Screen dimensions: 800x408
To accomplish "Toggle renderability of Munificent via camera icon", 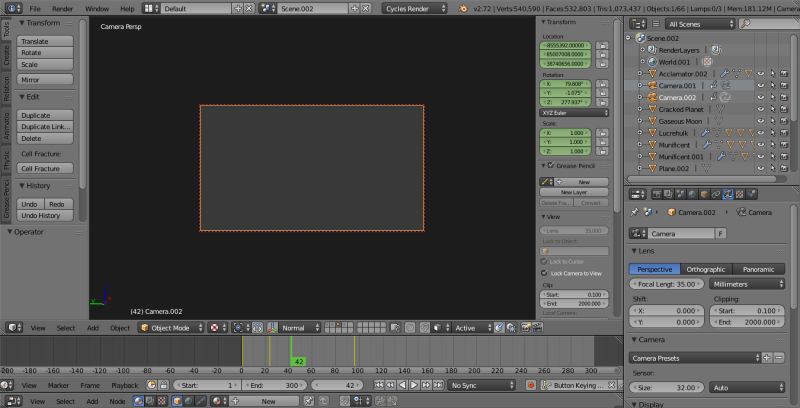I will point(784,145).
